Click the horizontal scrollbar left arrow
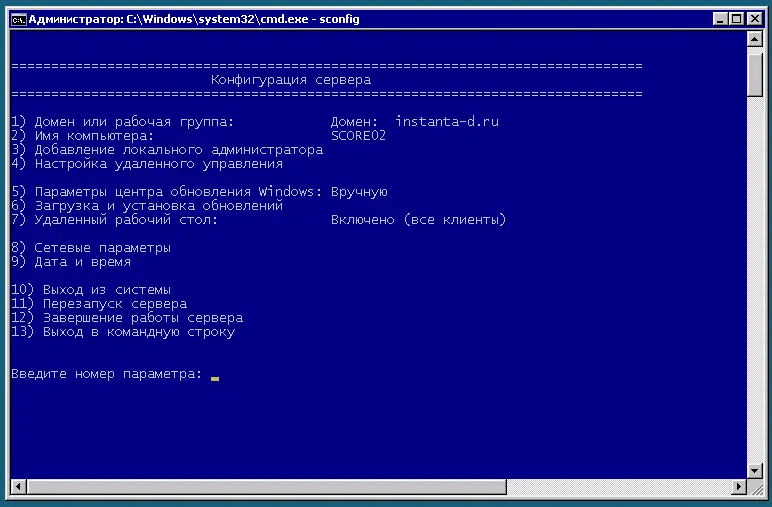 pyautogui.click(x=17, y=487)
